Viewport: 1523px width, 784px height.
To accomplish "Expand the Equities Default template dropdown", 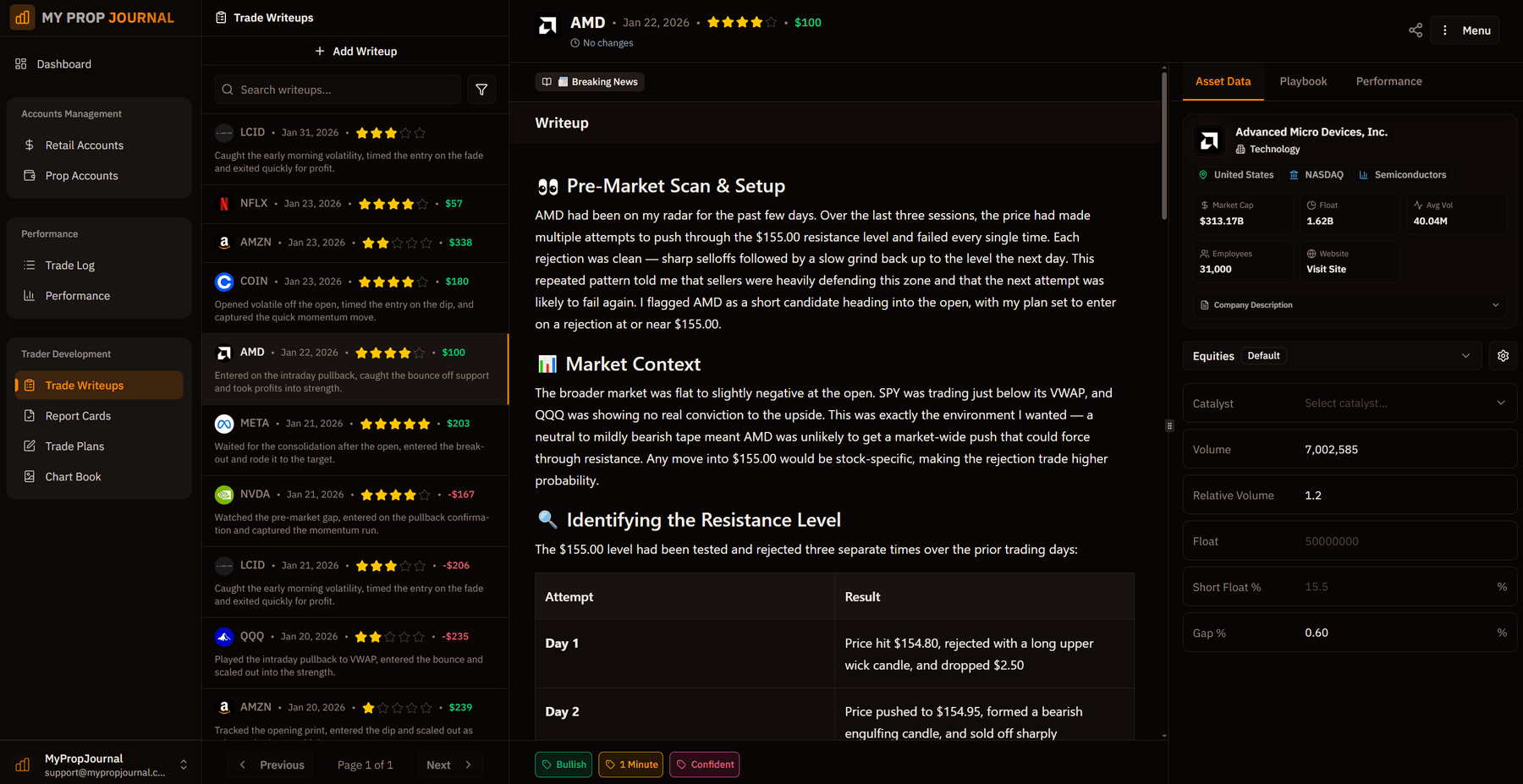I will point(1465,356).
